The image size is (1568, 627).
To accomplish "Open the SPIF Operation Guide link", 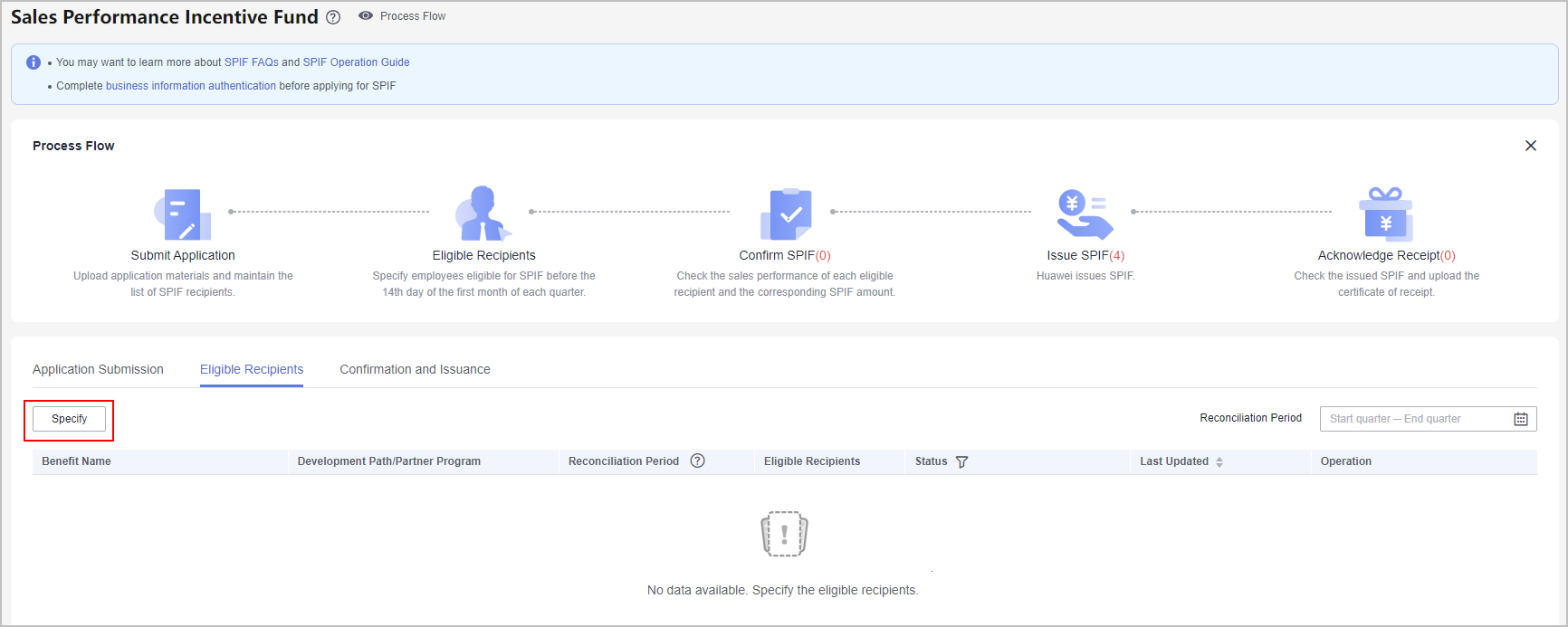I will (356, 62).
